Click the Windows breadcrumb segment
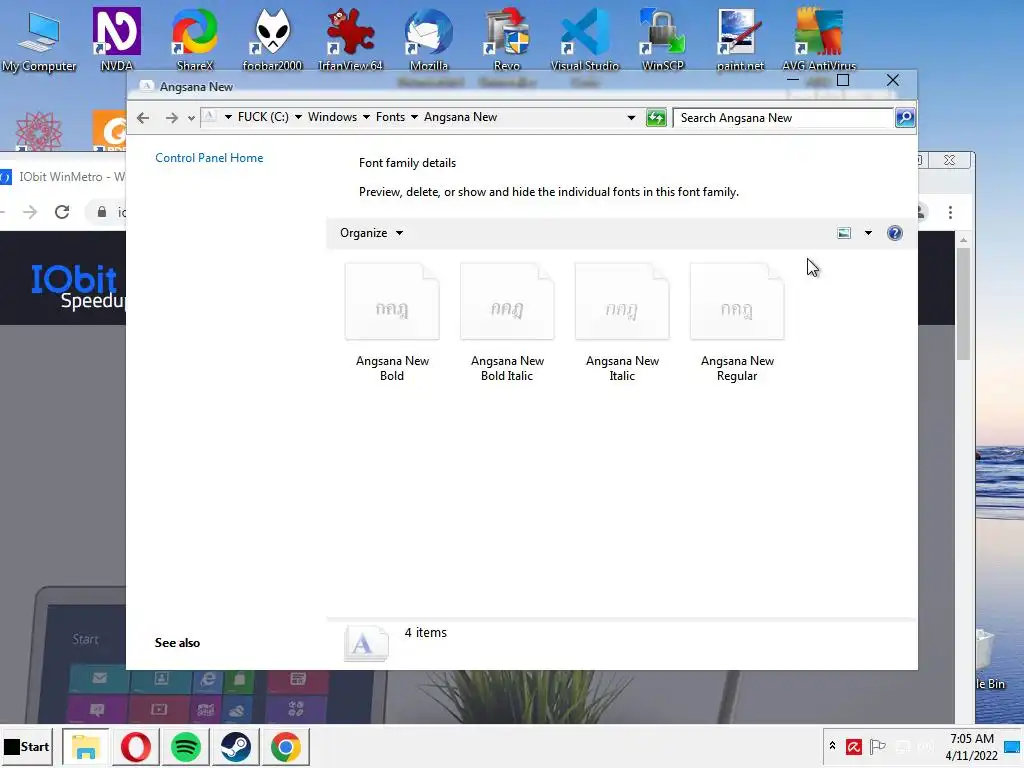This screenshot has height=768, width=1024. [x=332, y=117]
